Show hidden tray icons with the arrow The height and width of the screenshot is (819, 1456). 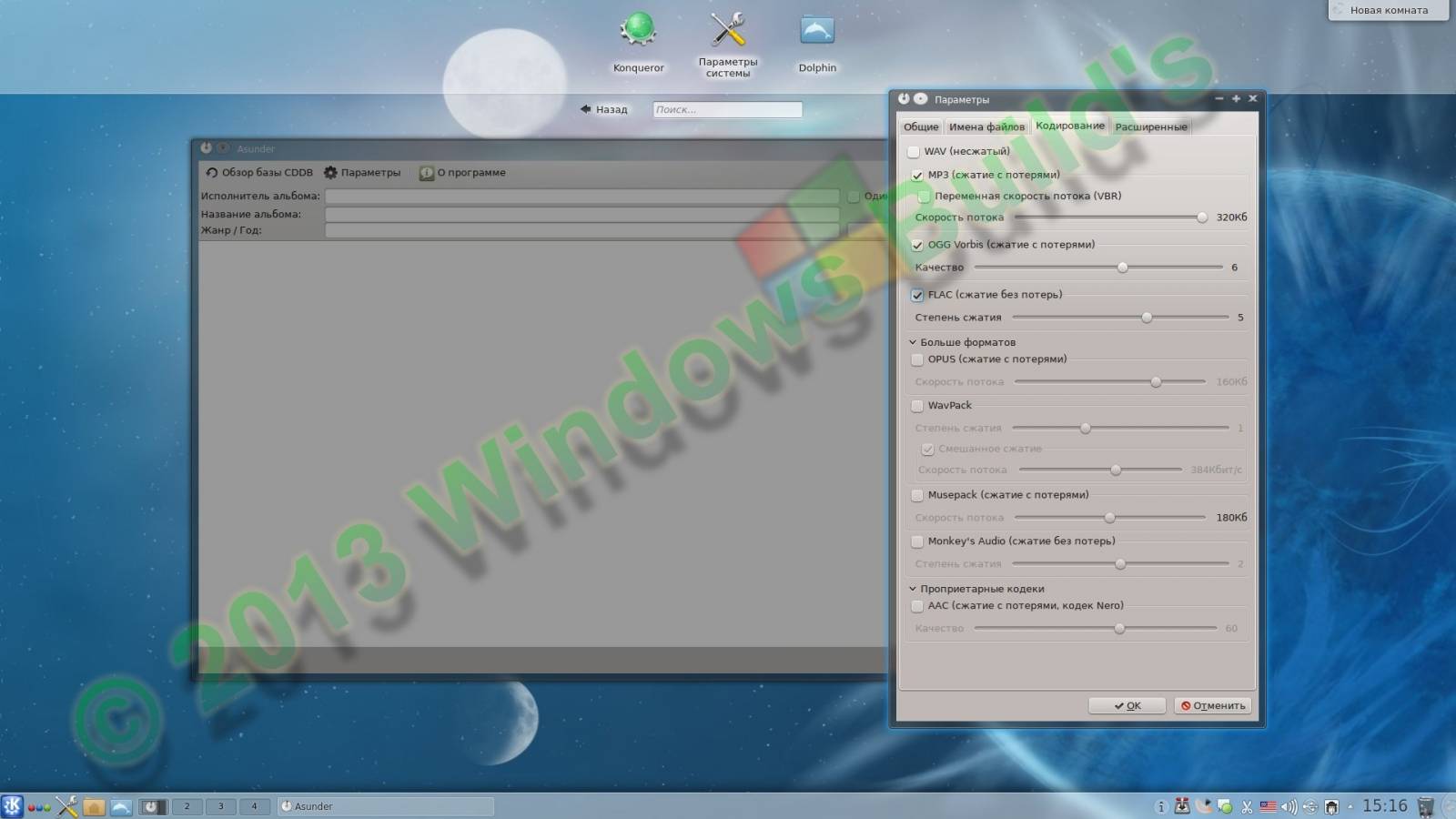(1350, 806)
